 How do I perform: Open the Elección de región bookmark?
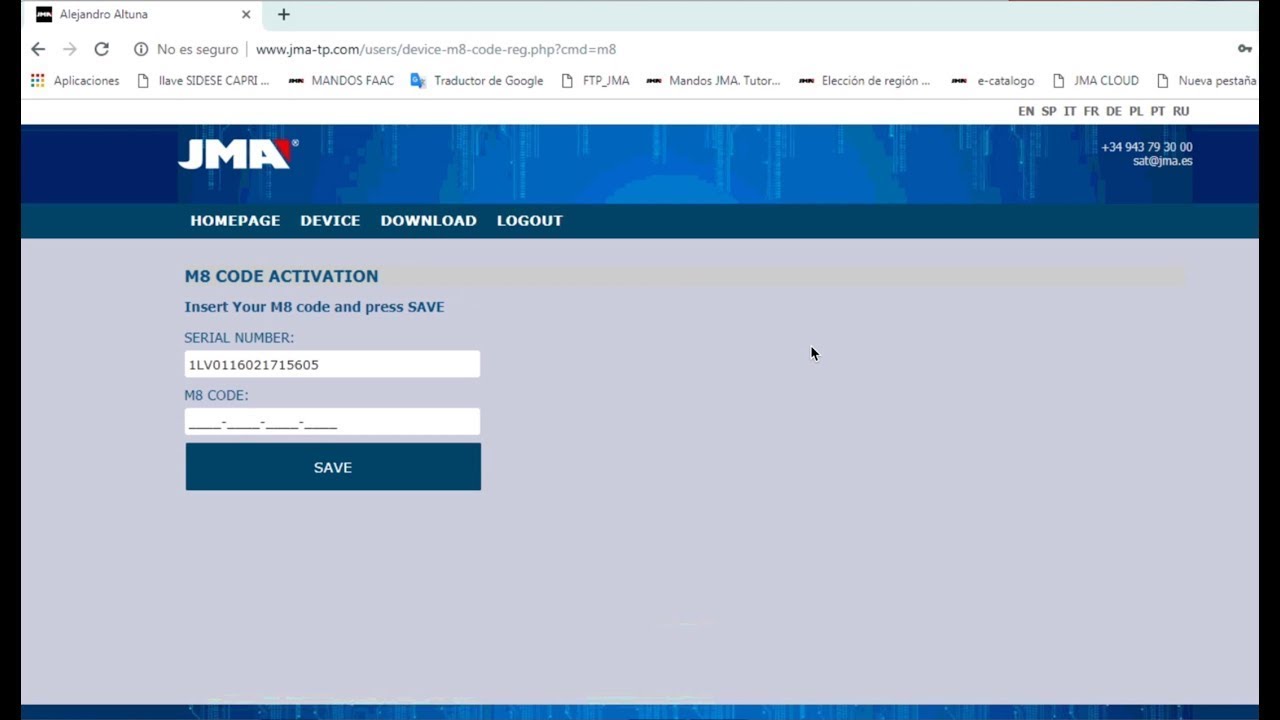tap(865, 80)
